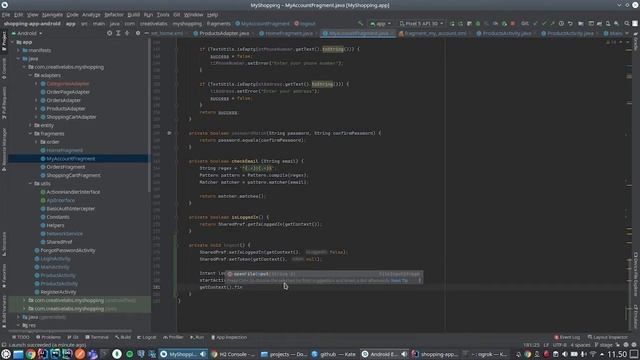Open the Analyze menu
This screenshot has height=360, width=640.
(91, 15)
